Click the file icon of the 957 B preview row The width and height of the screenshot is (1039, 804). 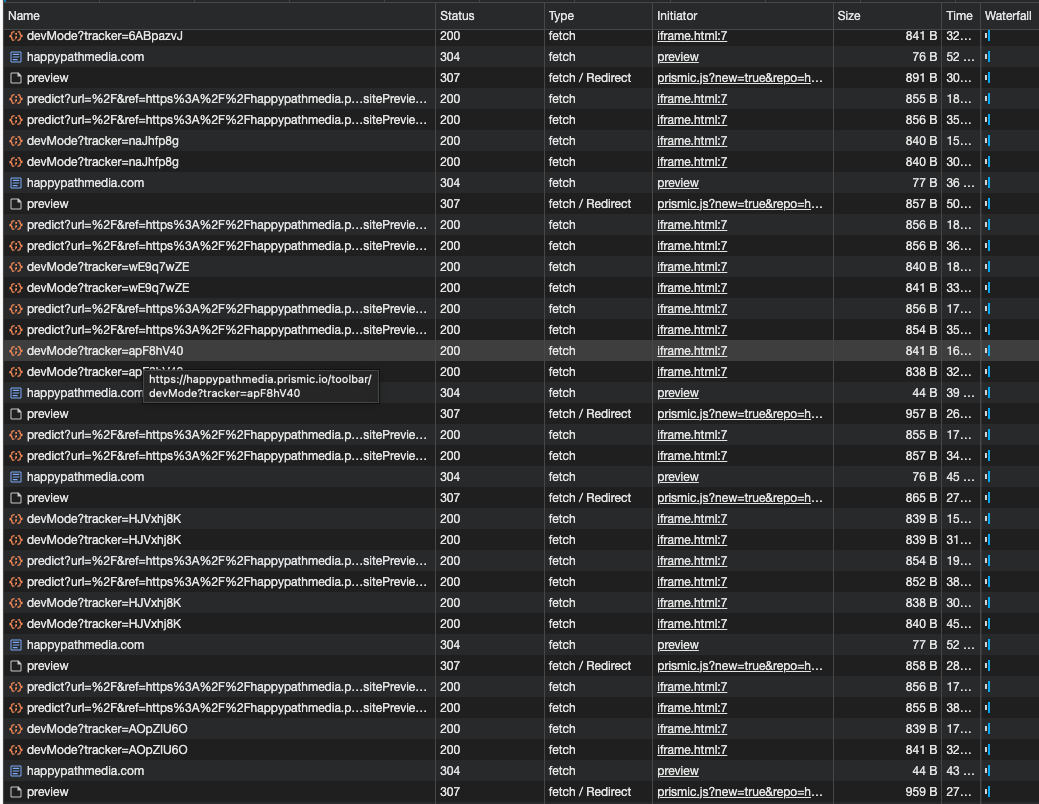(x=16, y=414)
